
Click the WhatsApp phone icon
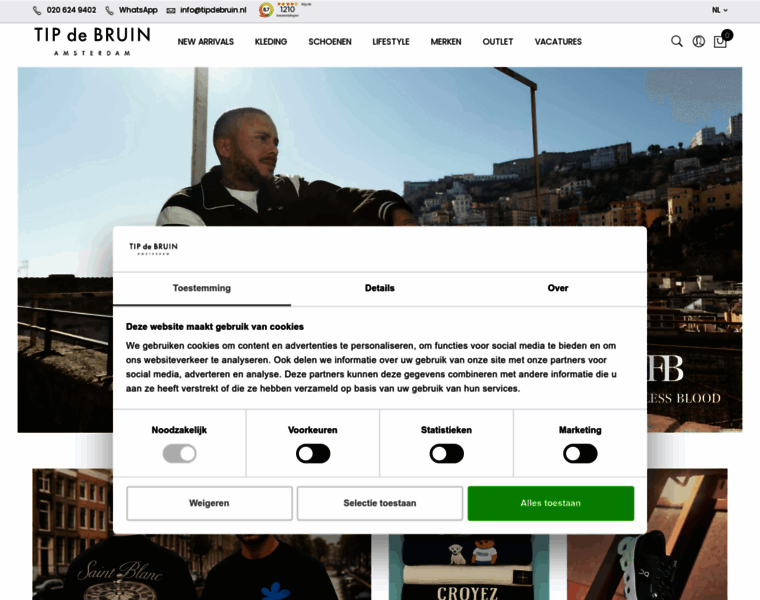click(110, 10)
